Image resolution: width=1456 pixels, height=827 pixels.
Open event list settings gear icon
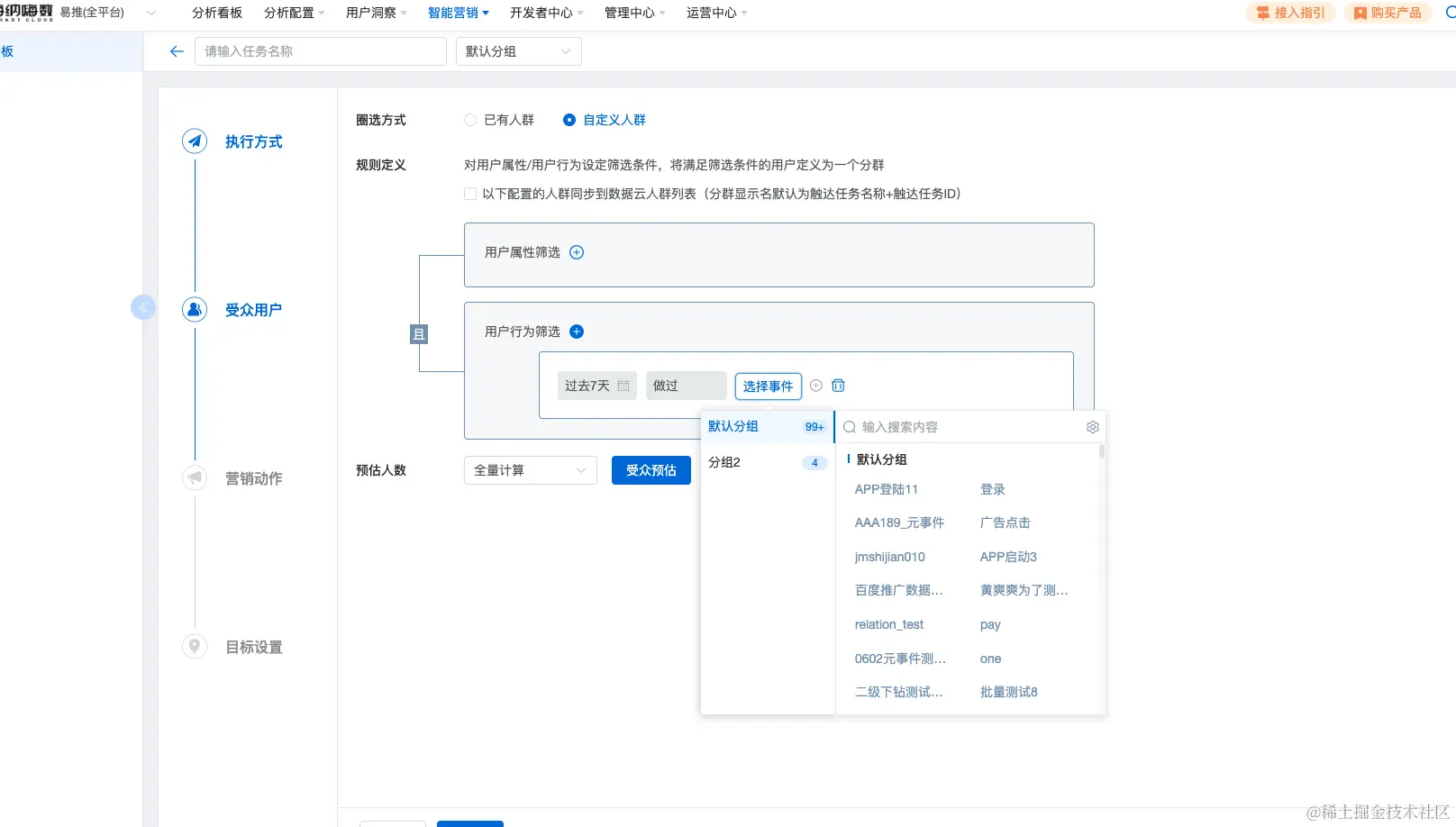[1093, 427]
